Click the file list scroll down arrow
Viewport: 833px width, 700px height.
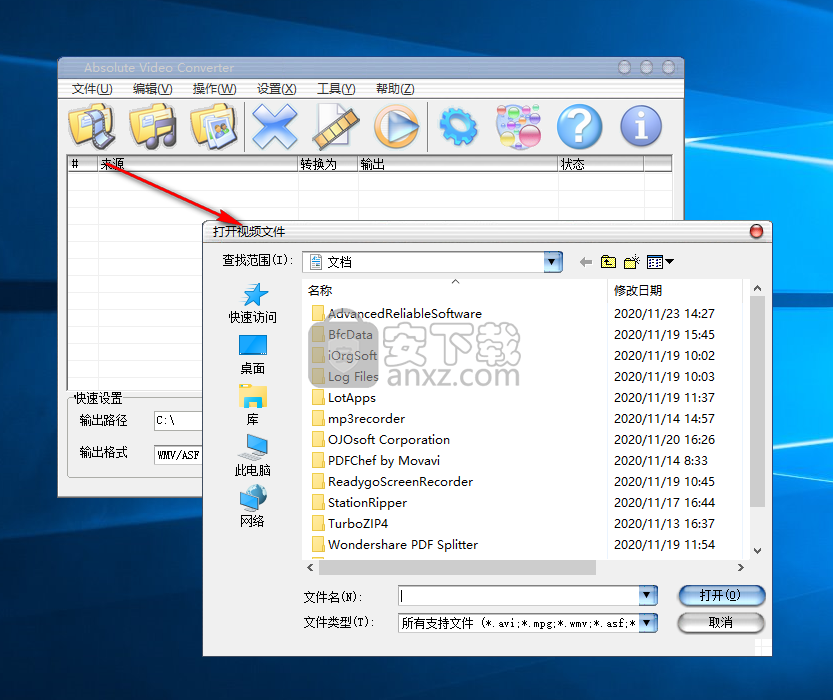tap(758, 551)
